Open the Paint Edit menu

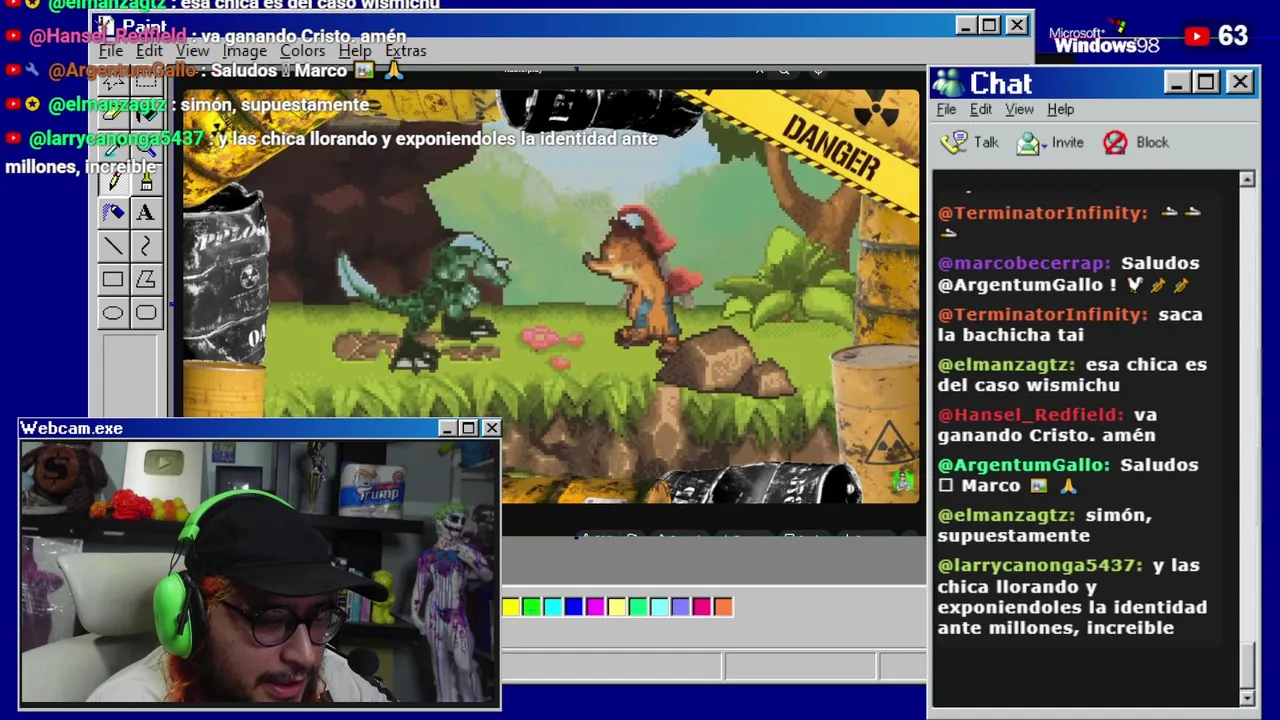pyautogui.click(x=149, y=51)
